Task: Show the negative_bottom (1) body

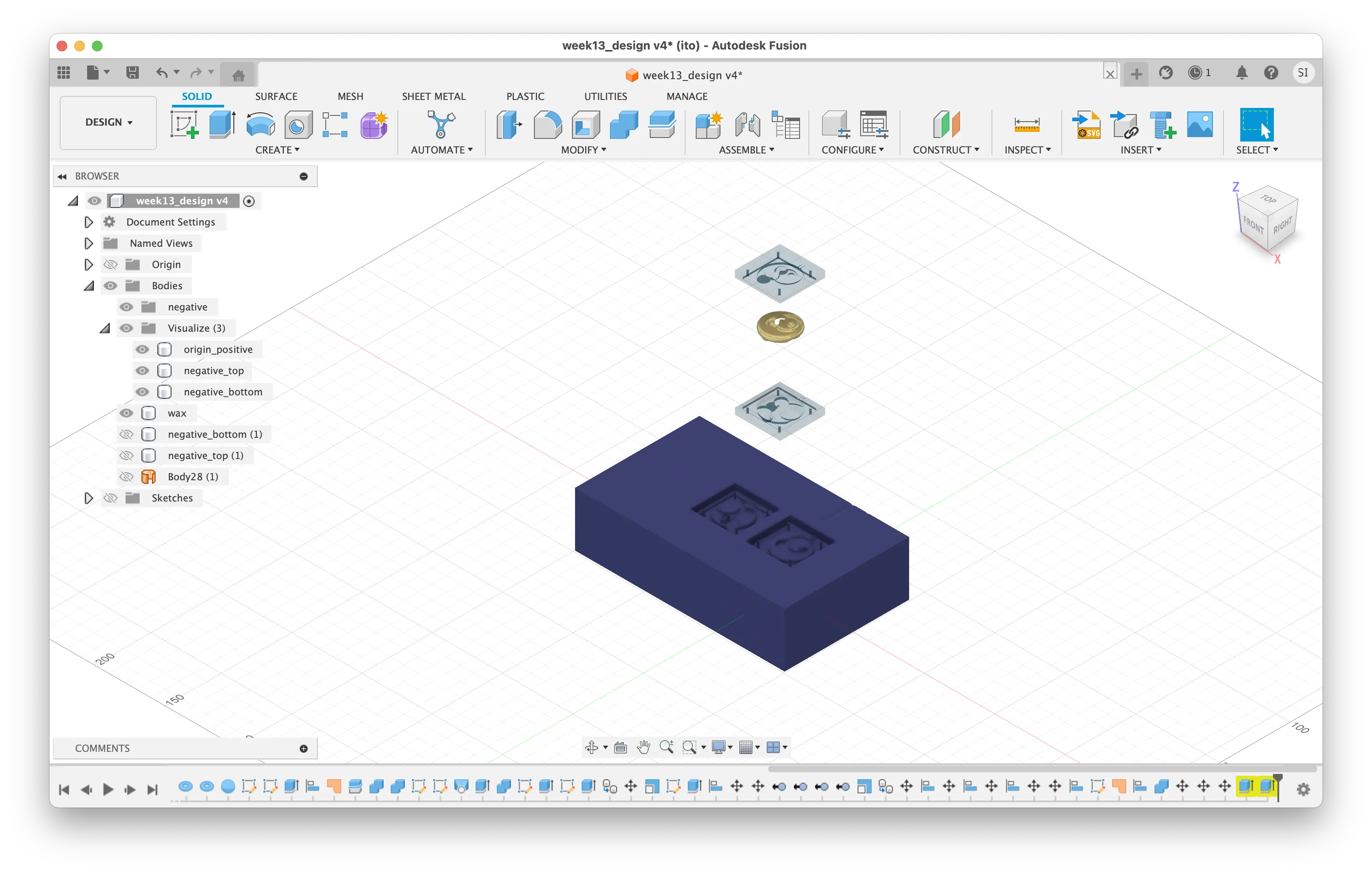Action: click(x=126, y=434)
